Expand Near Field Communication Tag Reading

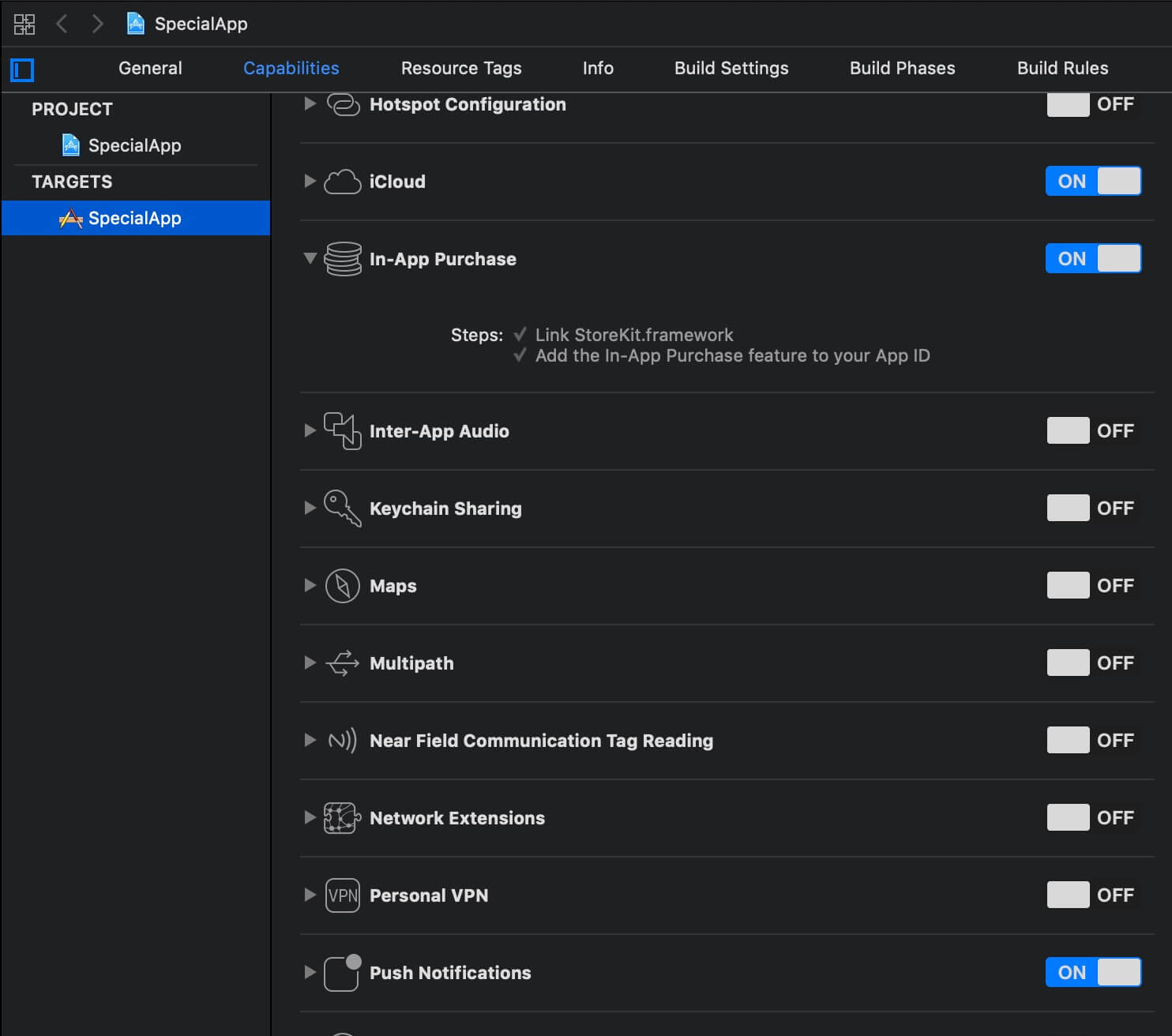pos(310,740)
